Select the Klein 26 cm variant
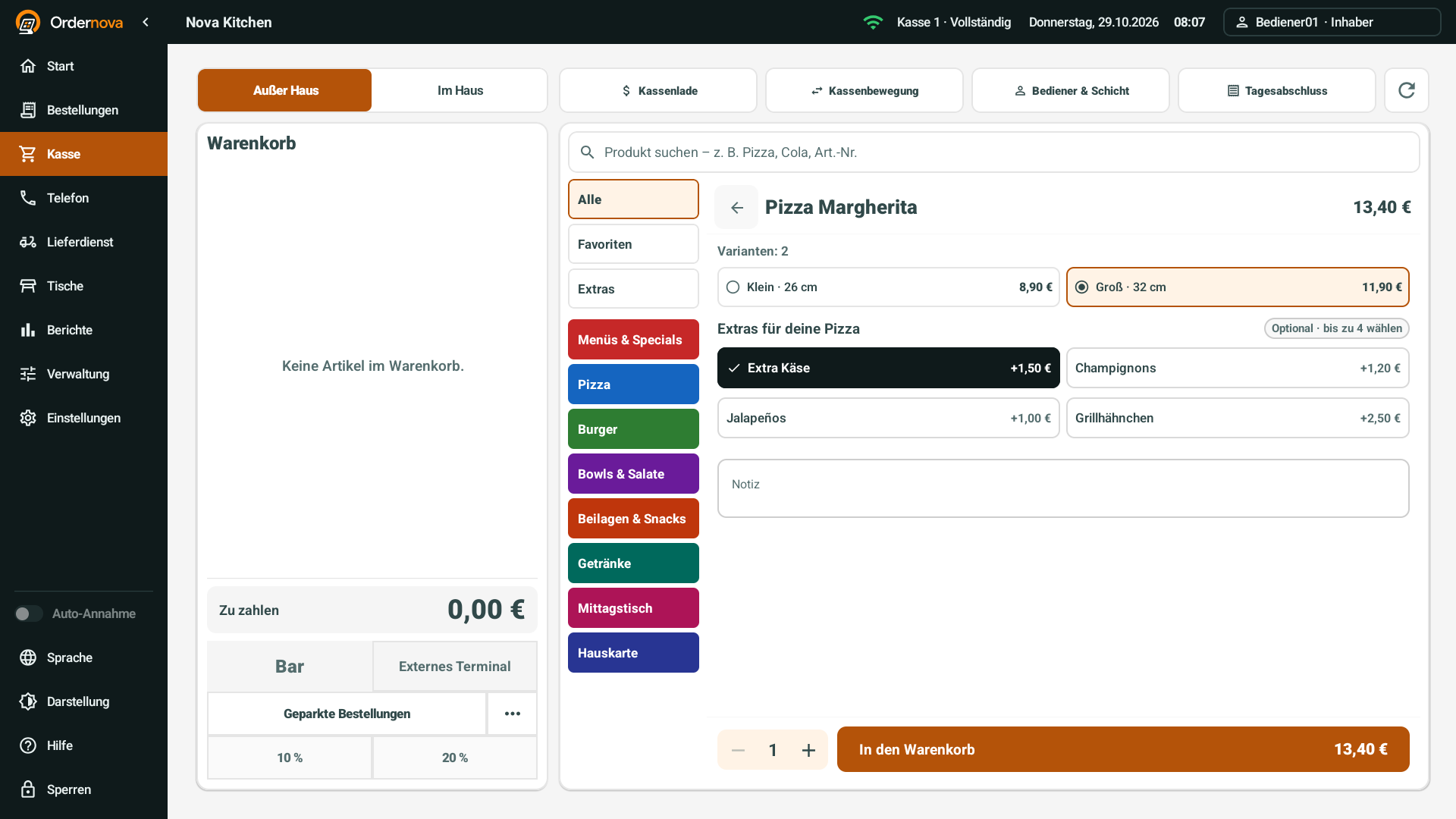This screenshot has height=819, width=1456. (x=888, y=287)
